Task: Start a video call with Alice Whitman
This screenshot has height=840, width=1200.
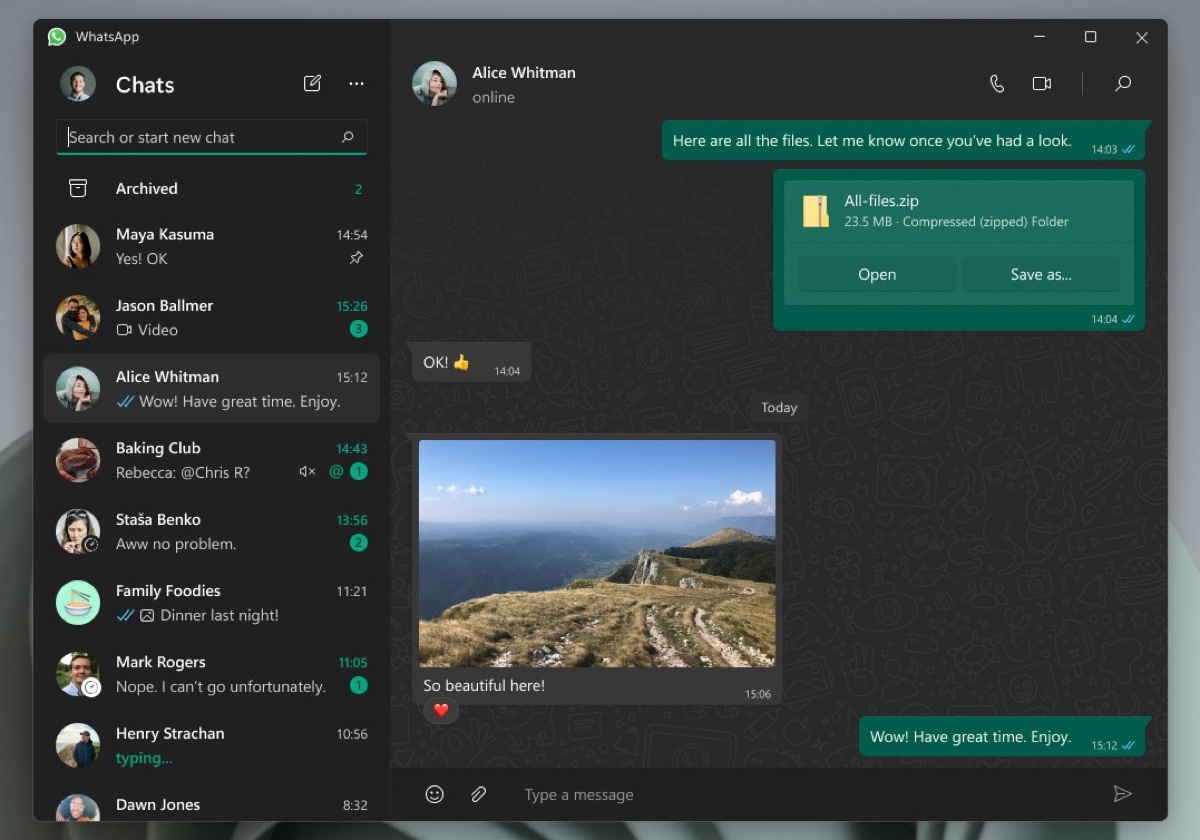Action: pyautogui.click(x=1042, y=84)
